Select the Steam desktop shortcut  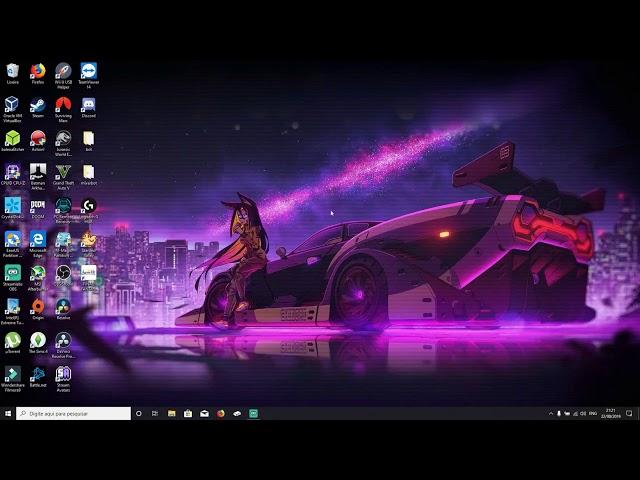pos(38,107)
